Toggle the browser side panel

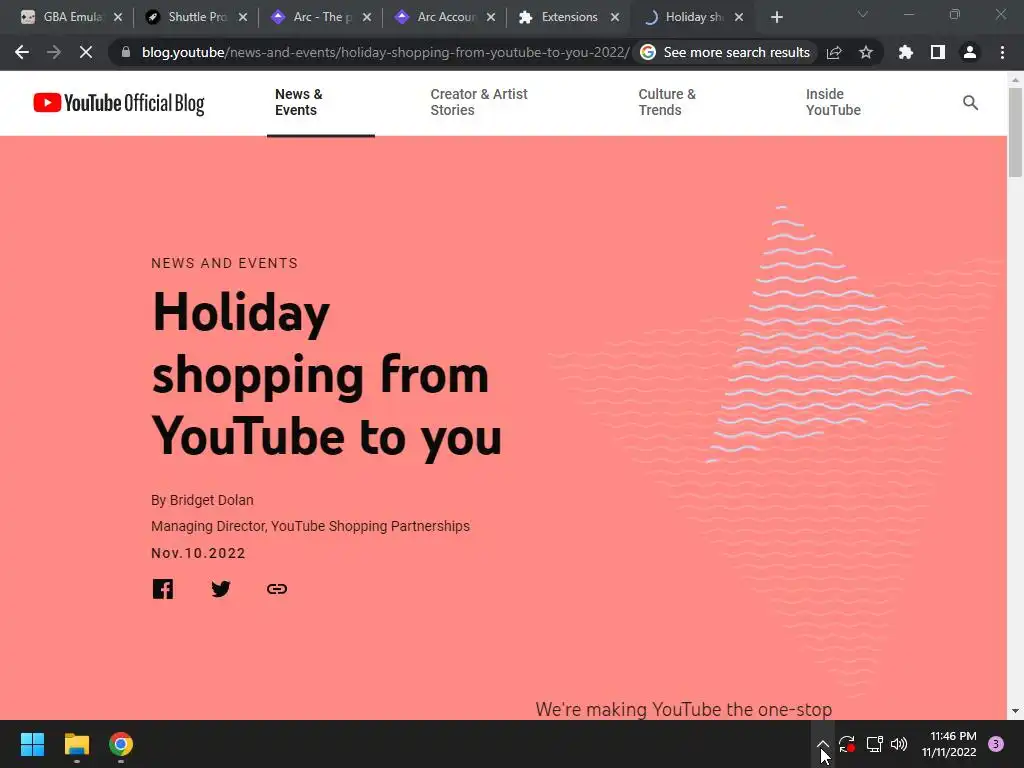938,52
